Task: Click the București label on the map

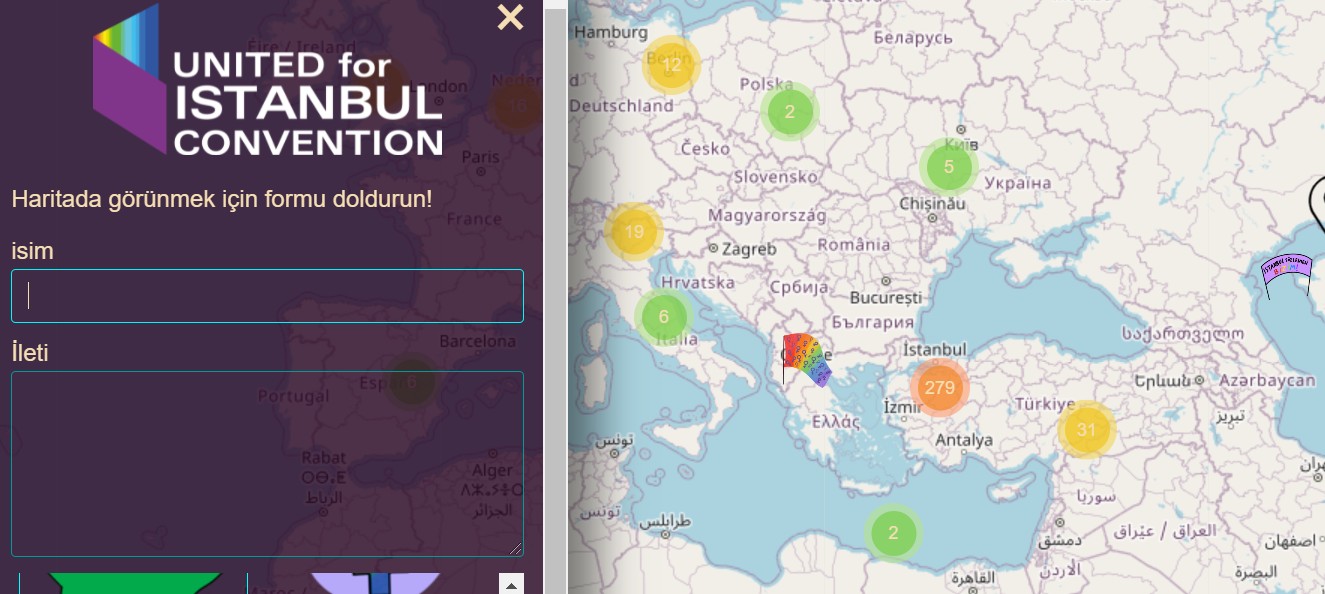Action: point(886,298)
